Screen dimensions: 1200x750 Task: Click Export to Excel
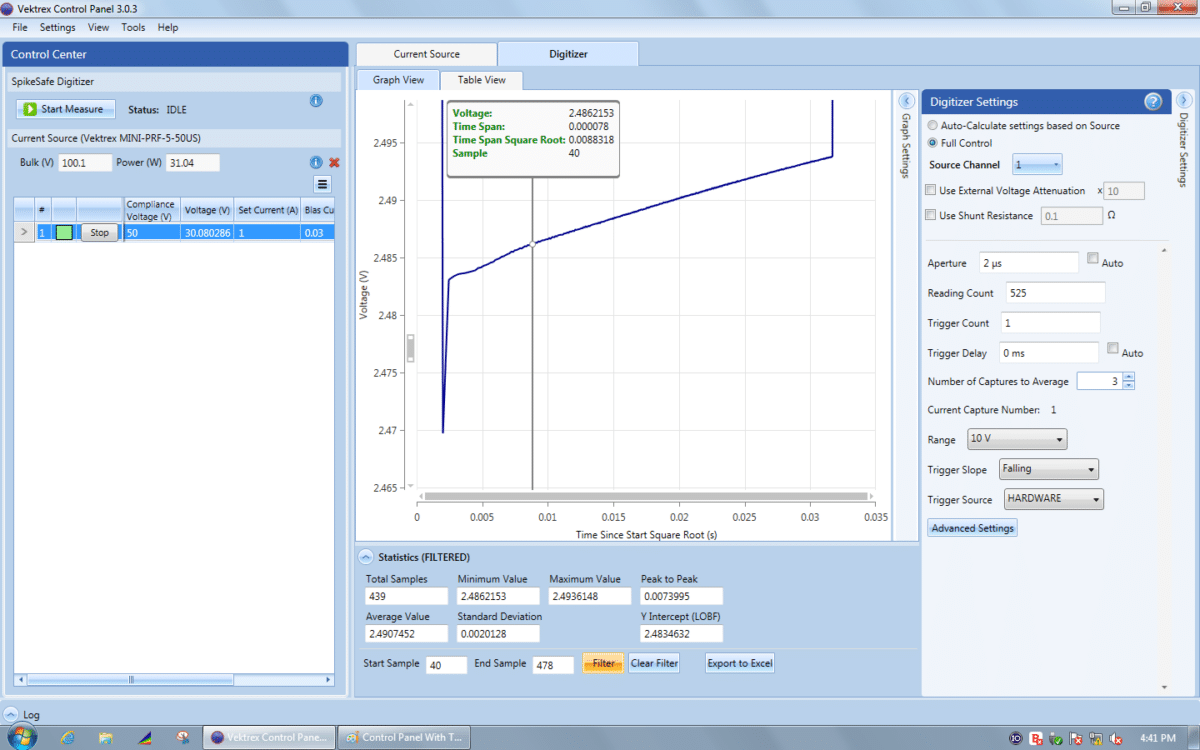pyautogui.click(x=740, y=663)
